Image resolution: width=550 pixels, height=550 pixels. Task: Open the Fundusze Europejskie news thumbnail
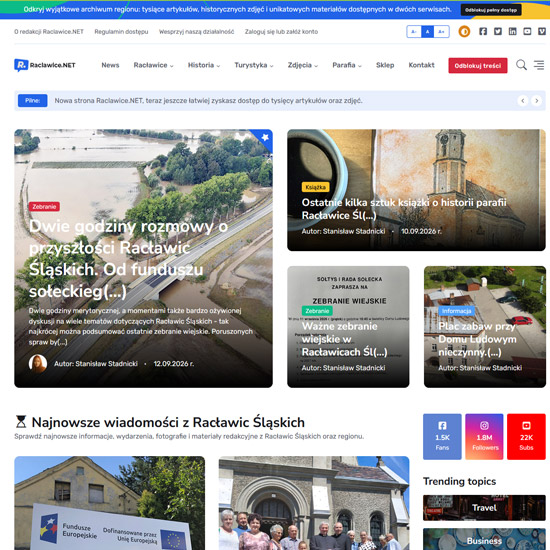109,503
